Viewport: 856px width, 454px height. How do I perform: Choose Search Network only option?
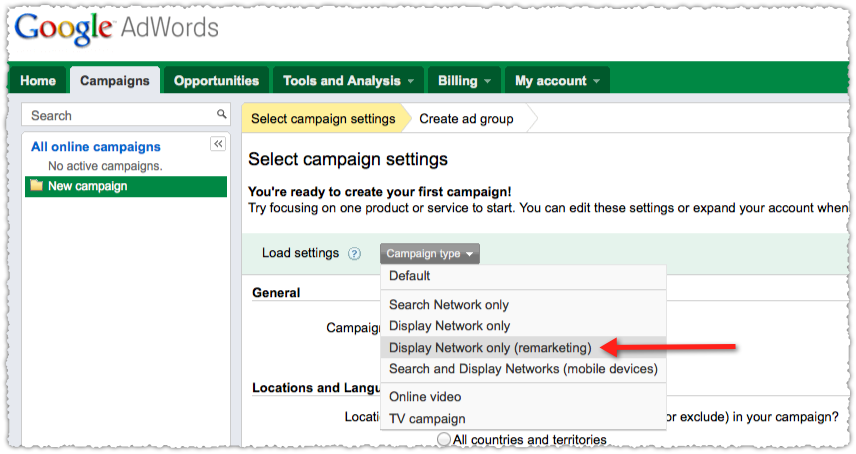(x=523, y=304)
